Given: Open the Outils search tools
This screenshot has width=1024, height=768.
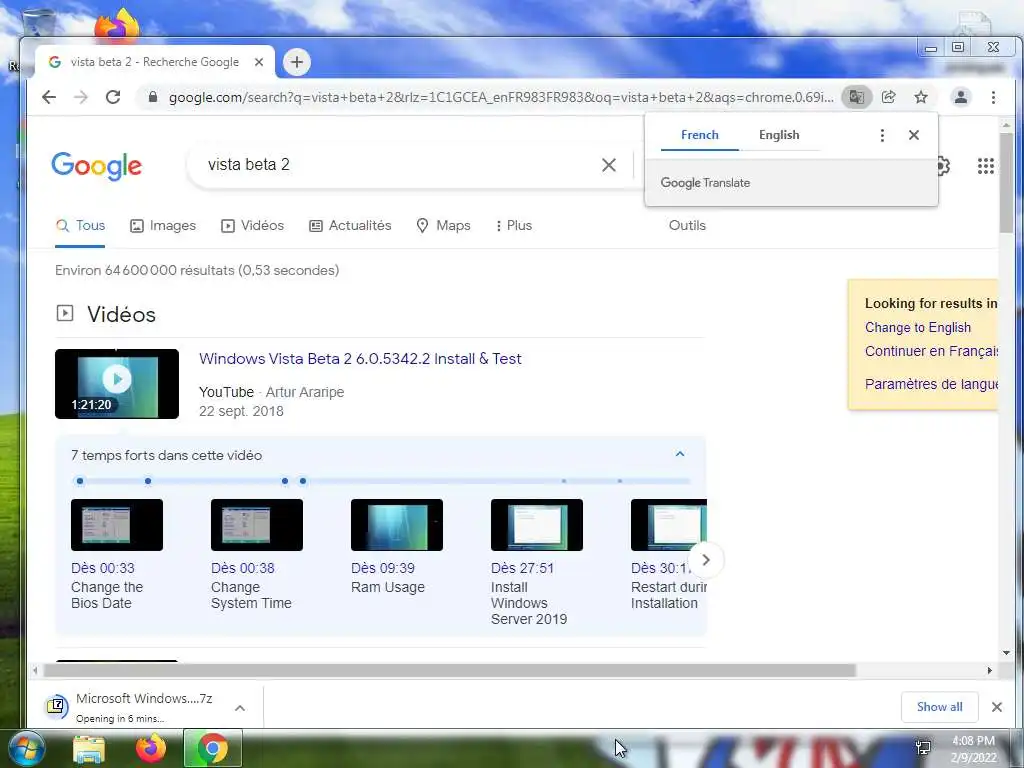Looking at the screenshot, I should click(687, 226).
